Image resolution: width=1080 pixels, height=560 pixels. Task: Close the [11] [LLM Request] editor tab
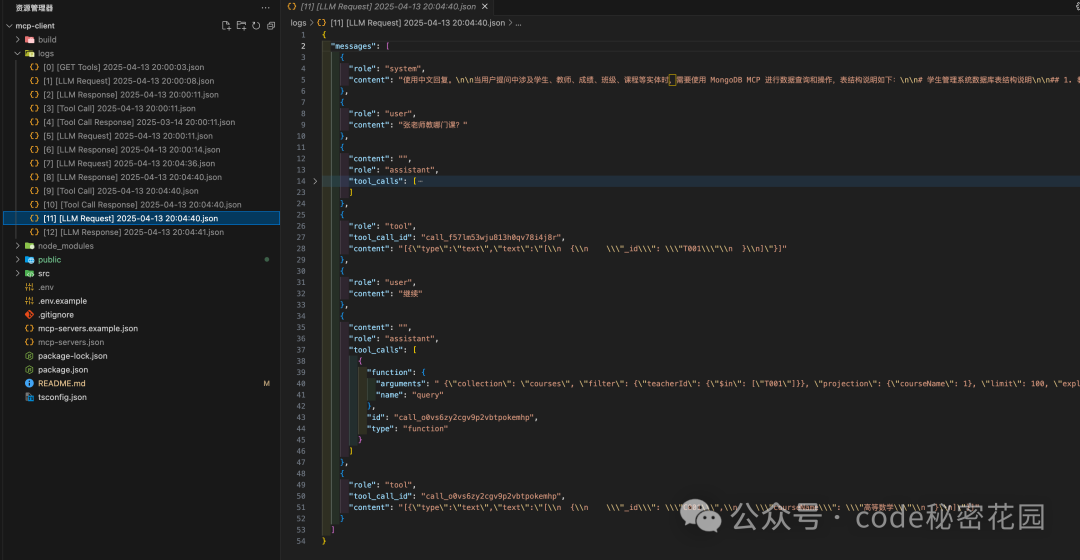click(x=485, y=6)
